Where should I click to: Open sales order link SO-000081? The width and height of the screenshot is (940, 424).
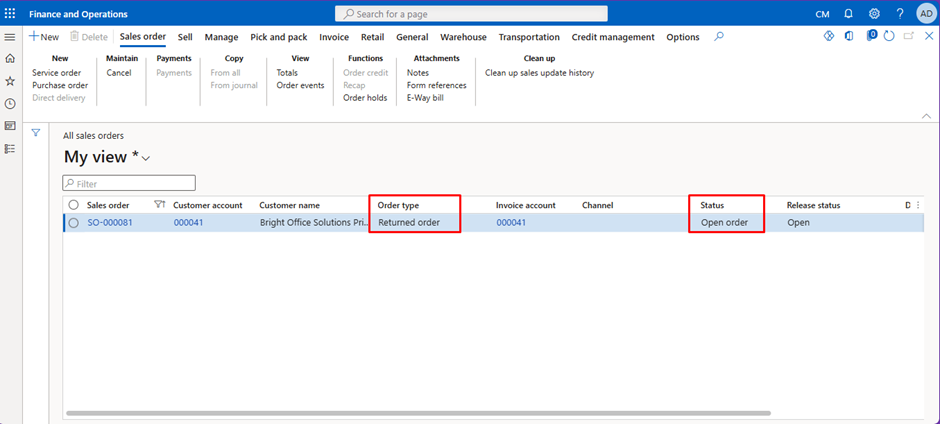pos(110,222)
